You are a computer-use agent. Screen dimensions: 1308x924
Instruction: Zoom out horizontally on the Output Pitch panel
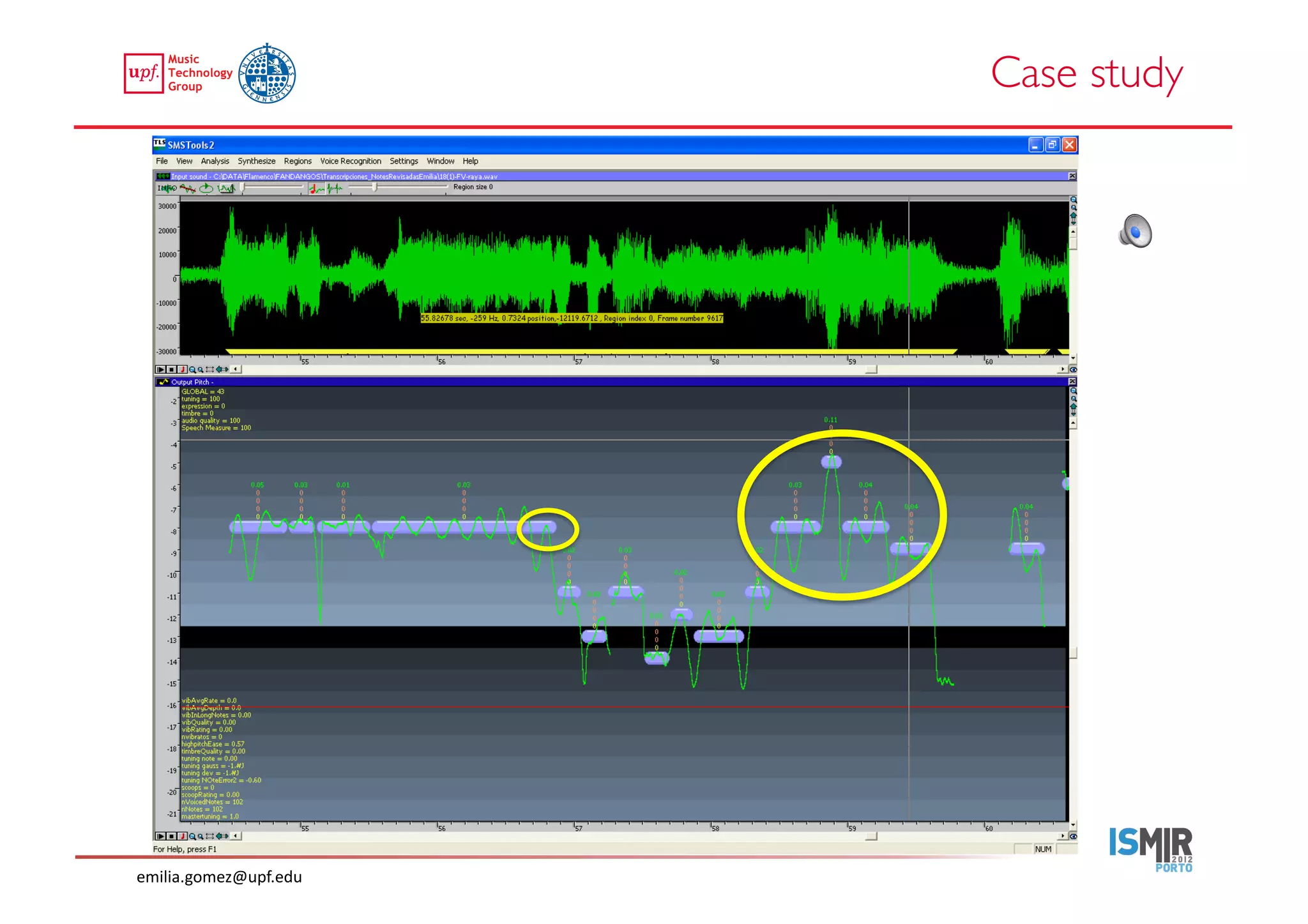[200, 836]
